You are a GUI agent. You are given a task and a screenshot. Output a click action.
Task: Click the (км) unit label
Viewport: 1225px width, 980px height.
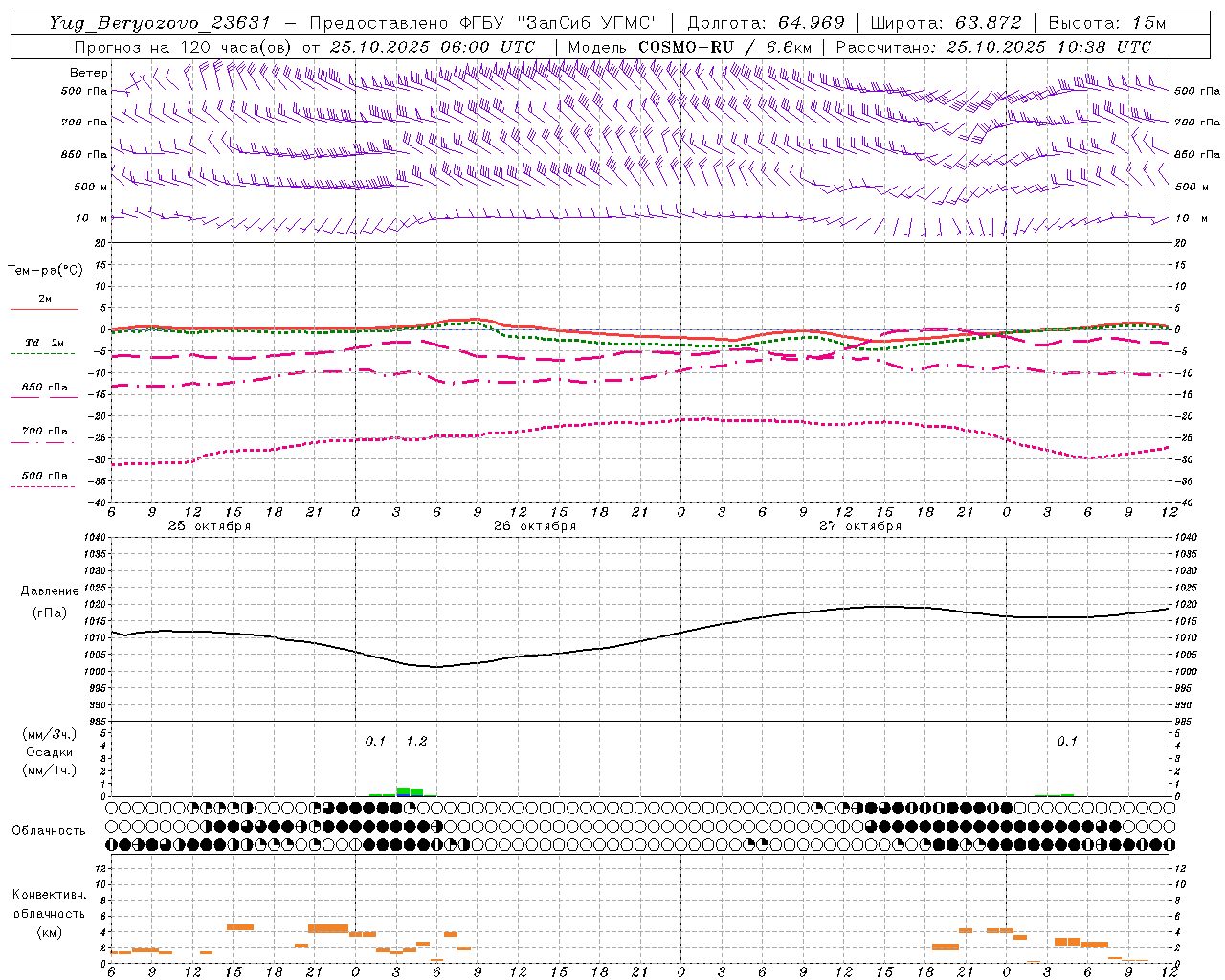tap(50, 932)
